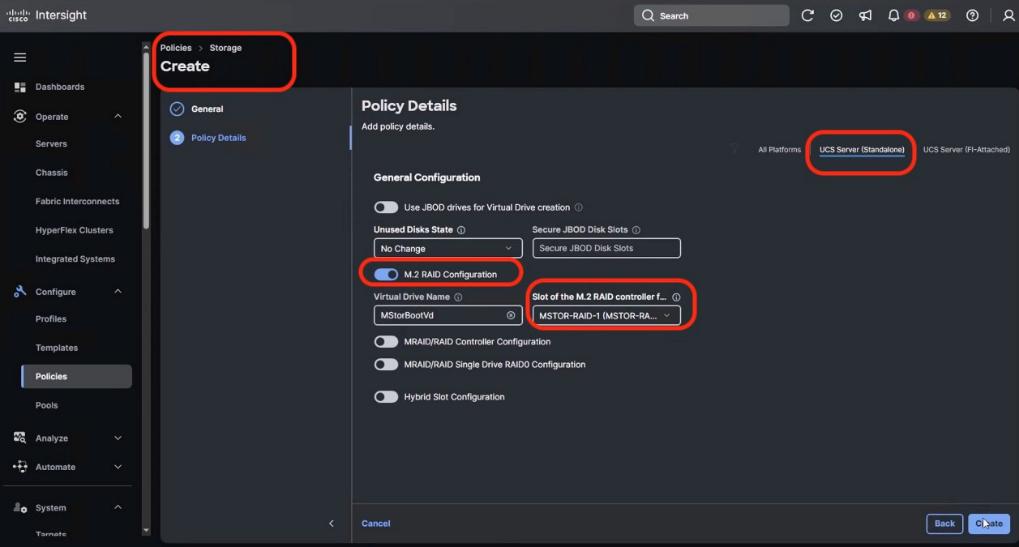1019x547 pixels.
Task: Click info icon next to Unused Disks State
Action: (x=461, y=230)
